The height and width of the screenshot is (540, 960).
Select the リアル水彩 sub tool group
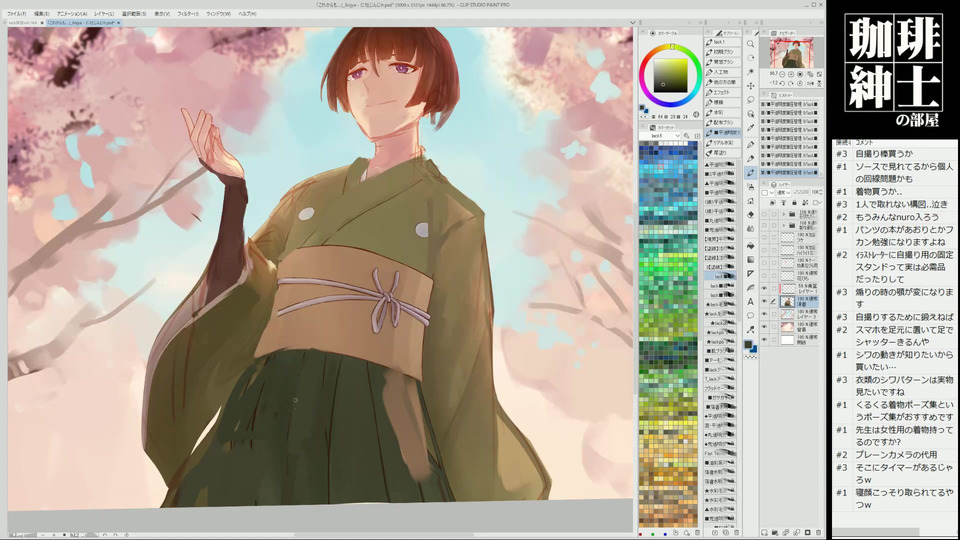(x=722, y=143)
